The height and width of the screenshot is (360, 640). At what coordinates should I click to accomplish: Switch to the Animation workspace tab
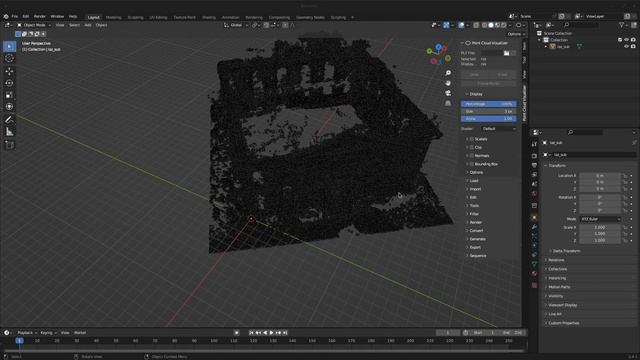(x=230, y=18)
